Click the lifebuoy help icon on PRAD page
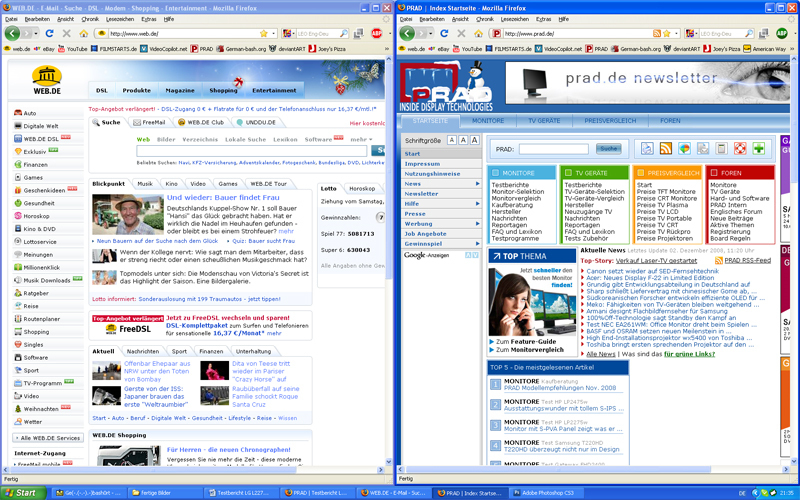Viewport: 800px width, 500px height. click(x=740, y=148)
